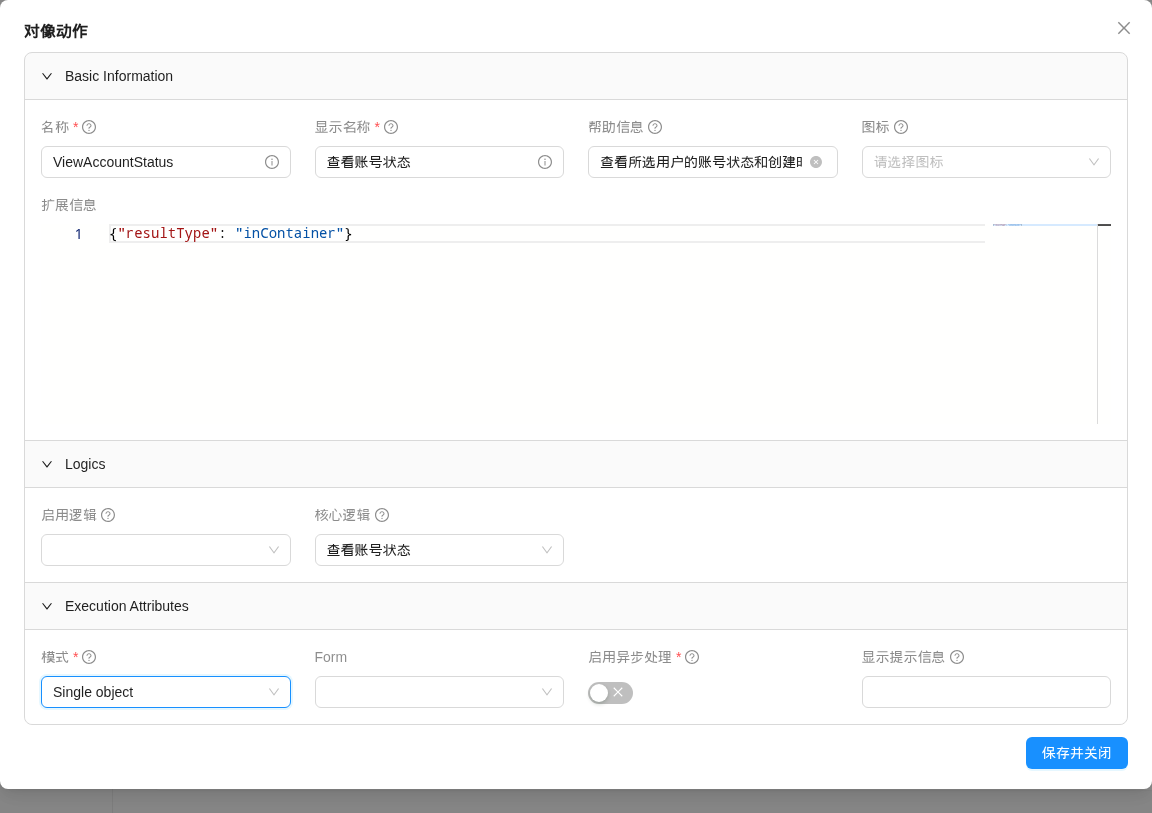This screenshot has width=1152, height=813.
Task: Click help icon next to 显示提示信息 label
Action: click(x=957, y=657)
